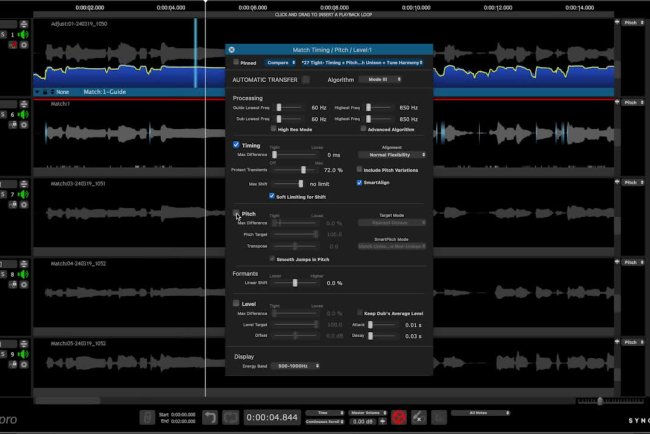Open the Pitch display dropdown on track 6
The height and width of the screenshot is (434, 650).
click(633, 102)
